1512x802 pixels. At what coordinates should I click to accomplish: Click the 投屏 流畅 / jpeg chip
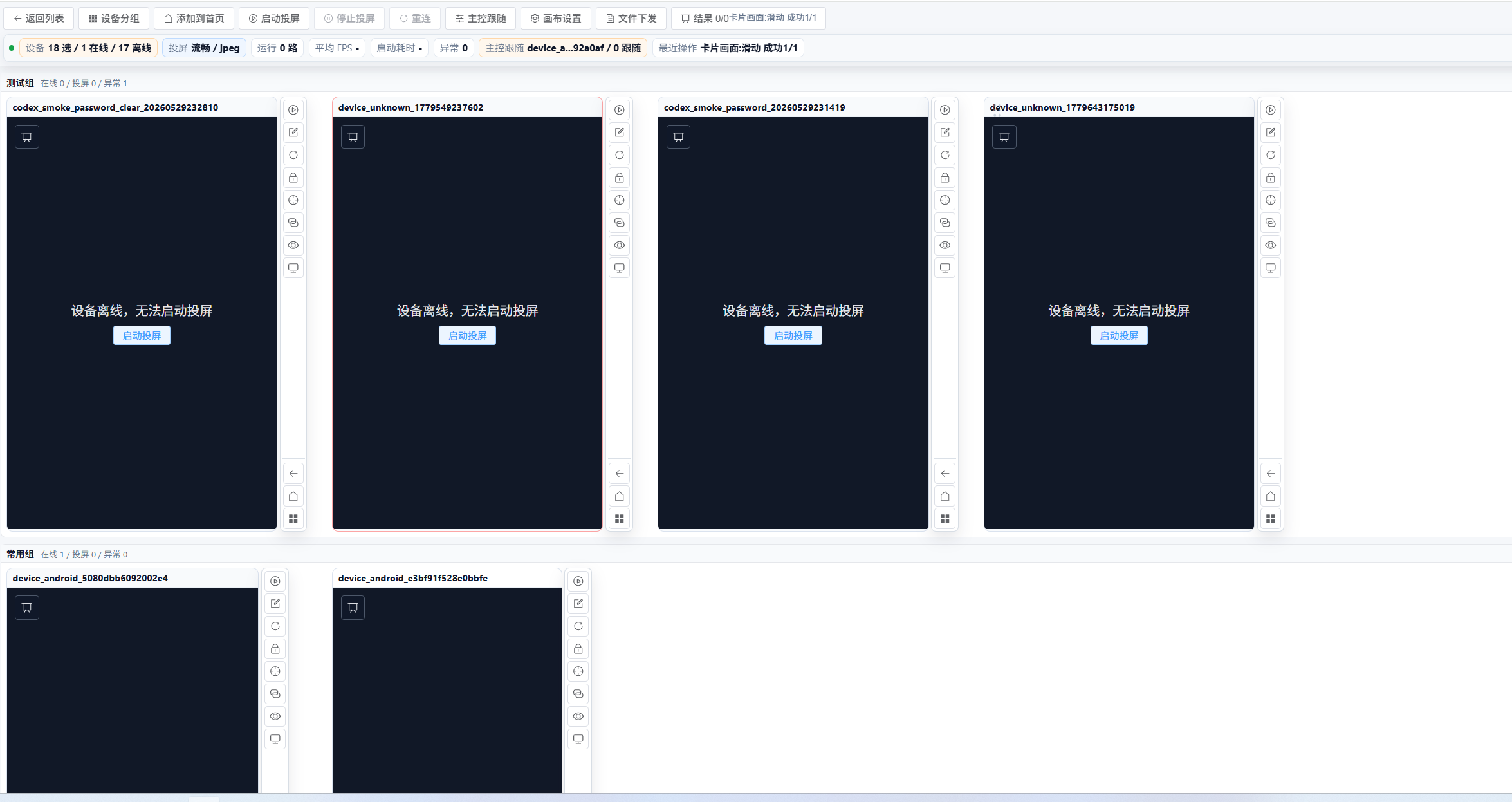pos(204,48)
